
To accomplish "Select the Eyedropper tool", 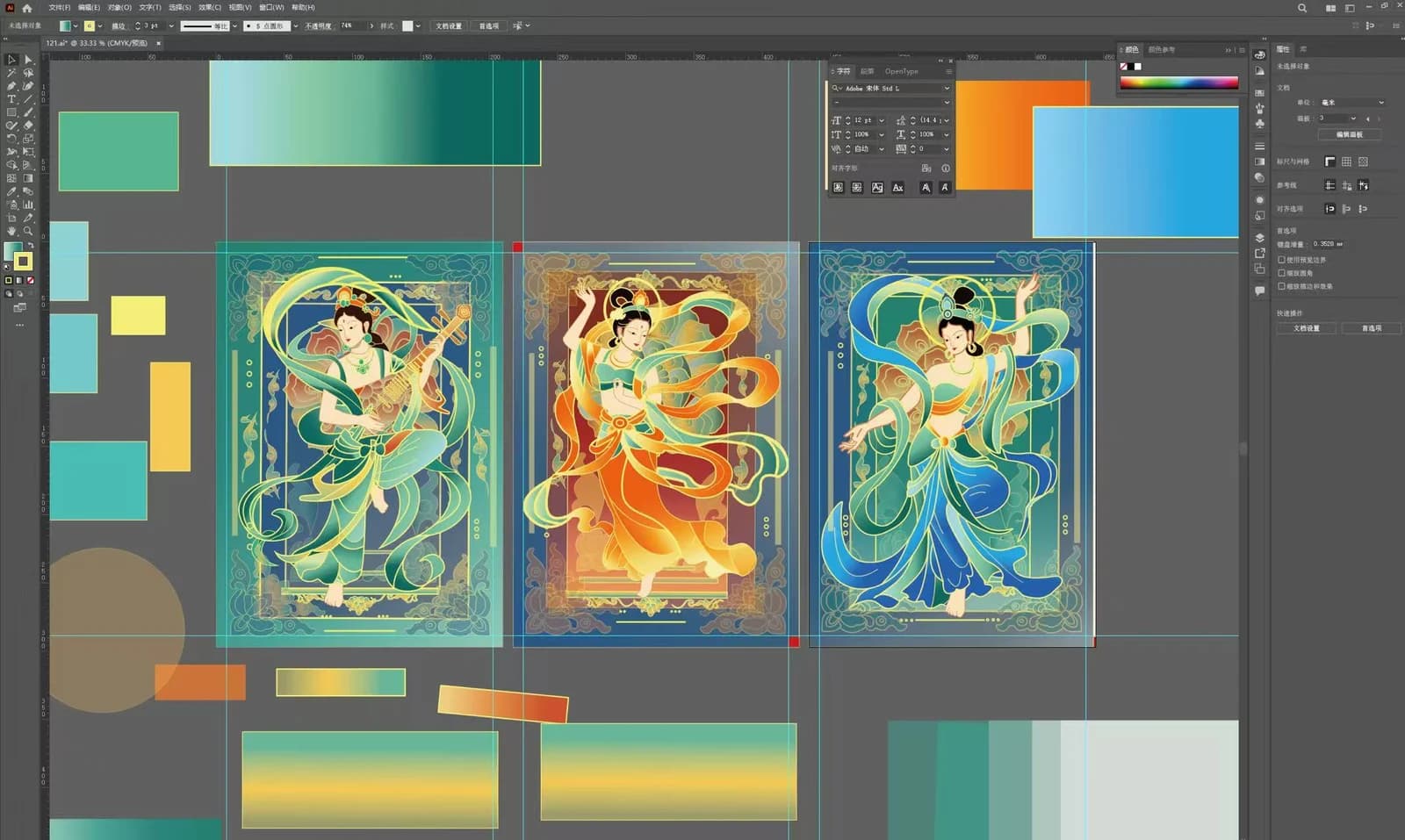I will click(x=11, y=191).
